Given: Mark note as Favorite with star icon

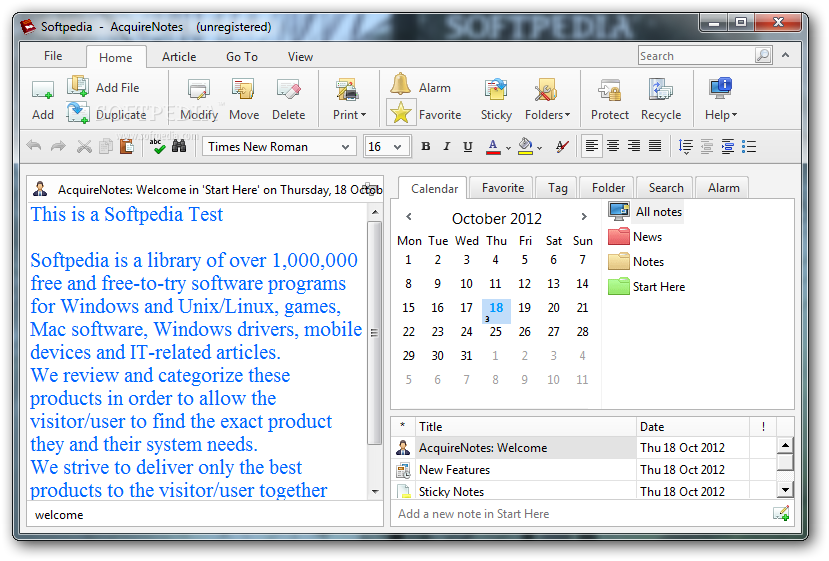Looking at the screenshot, I should coord(401,113).
